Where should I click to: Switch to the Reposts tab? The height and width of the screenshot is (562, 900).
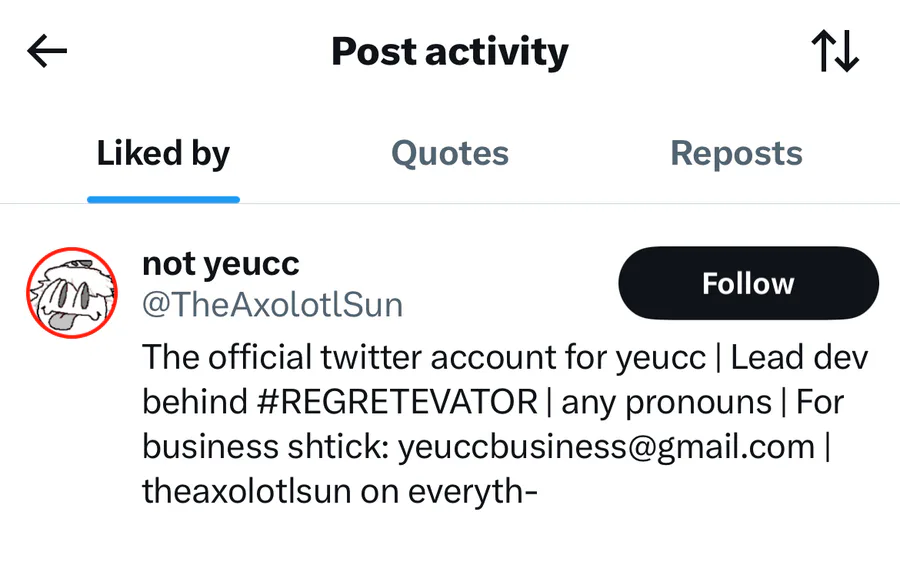point(736,153)
